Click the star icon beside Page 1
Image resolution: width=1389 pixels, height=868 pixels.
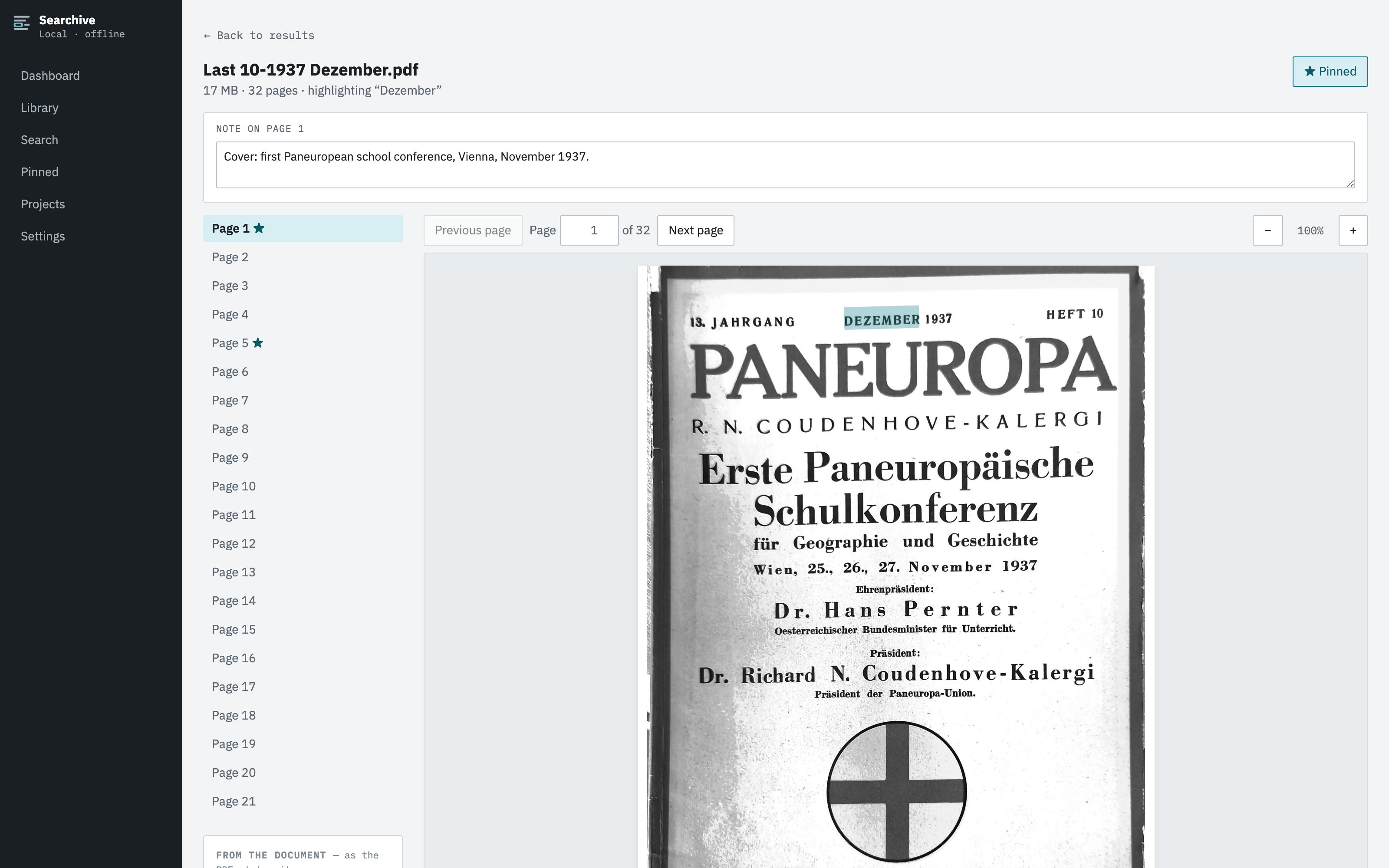point(259,228)
